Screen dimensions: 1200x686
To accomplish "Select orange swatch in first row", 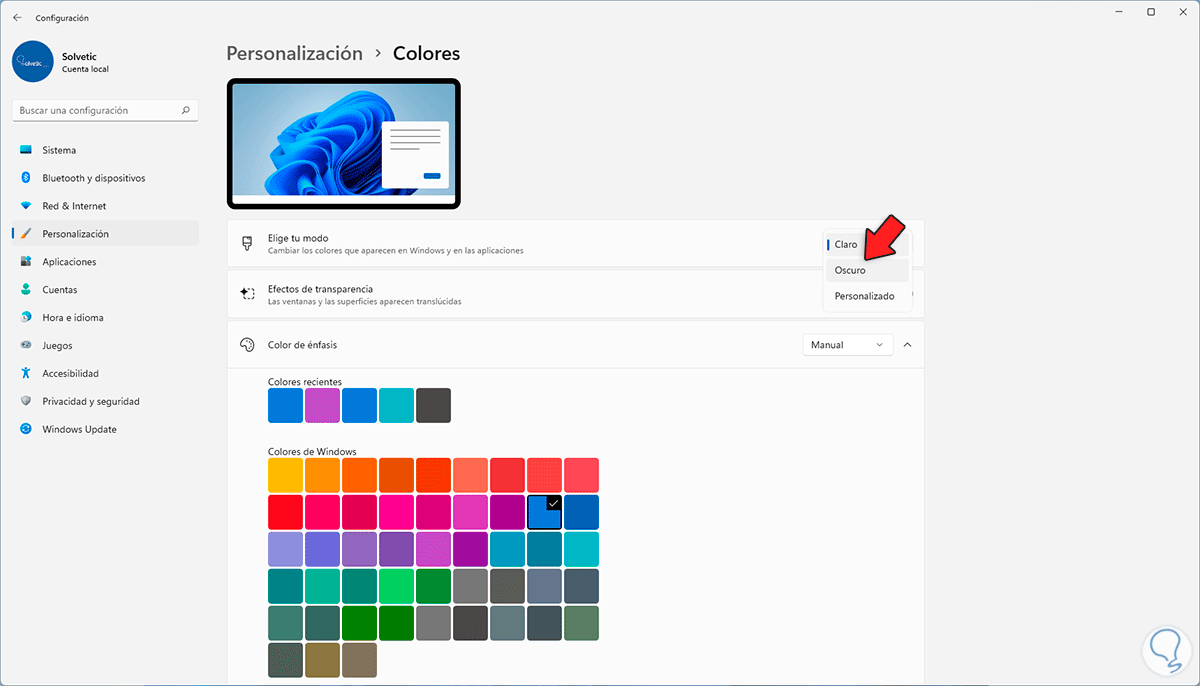I will click(323, 475).
